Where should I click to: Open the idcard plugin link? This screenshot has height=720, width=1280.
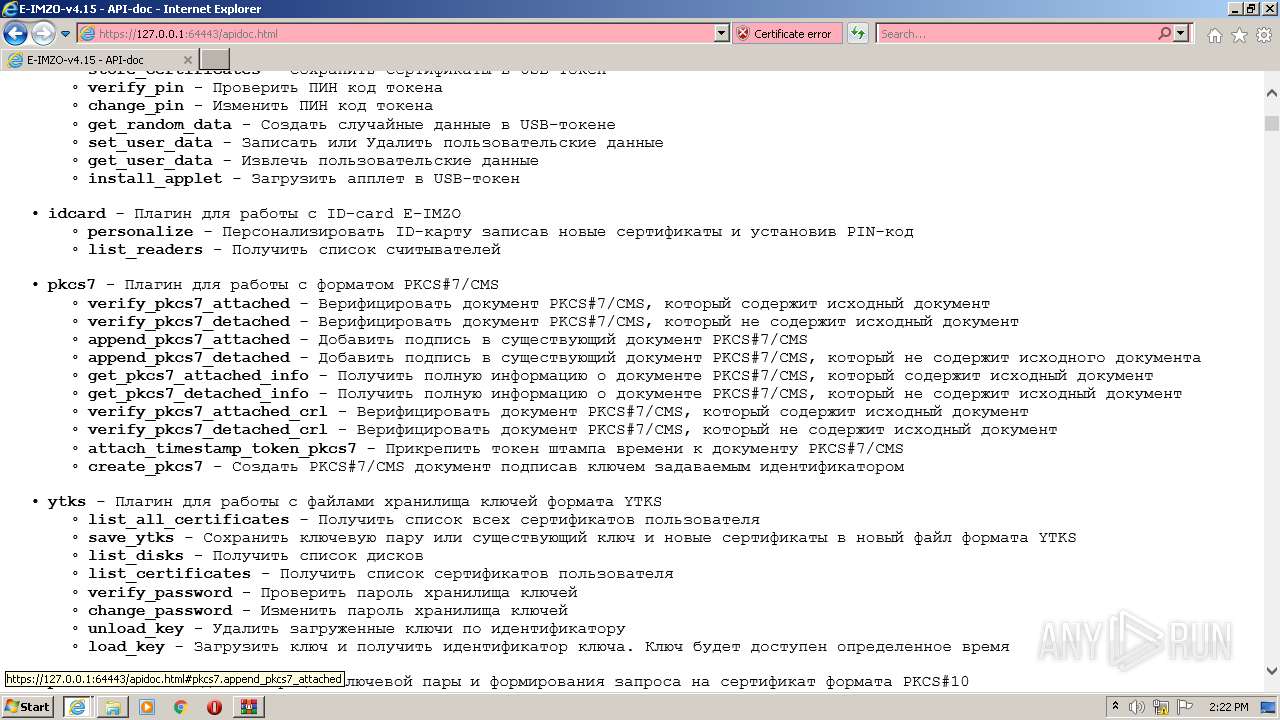click(76, 214)
